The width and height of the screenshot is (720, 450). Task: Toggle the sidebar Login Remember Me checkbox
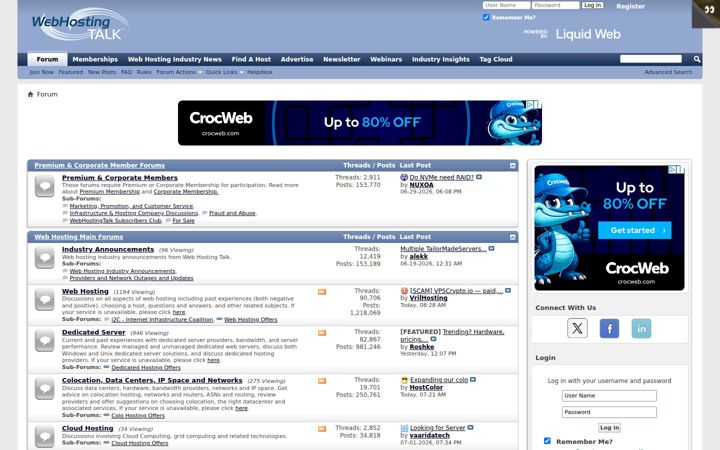click(547, 441)
